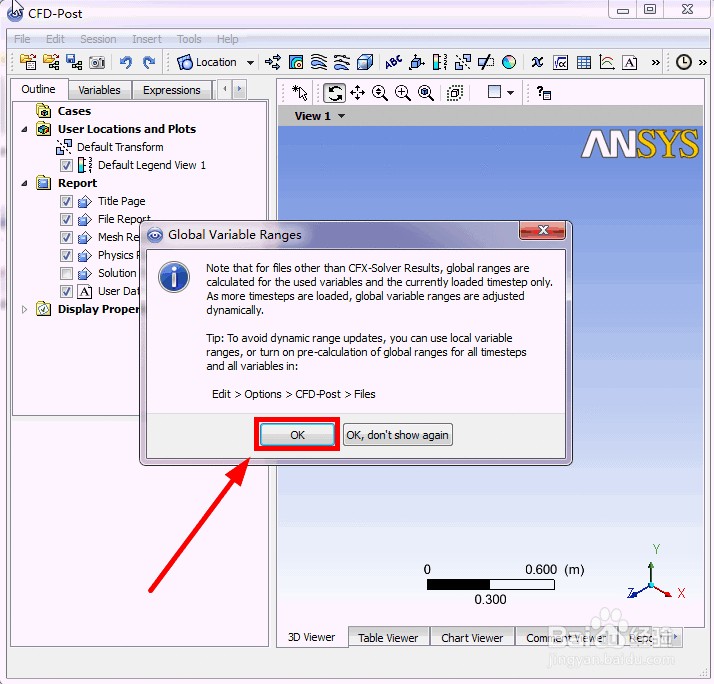Open the Insert menu

pos(147,39)
